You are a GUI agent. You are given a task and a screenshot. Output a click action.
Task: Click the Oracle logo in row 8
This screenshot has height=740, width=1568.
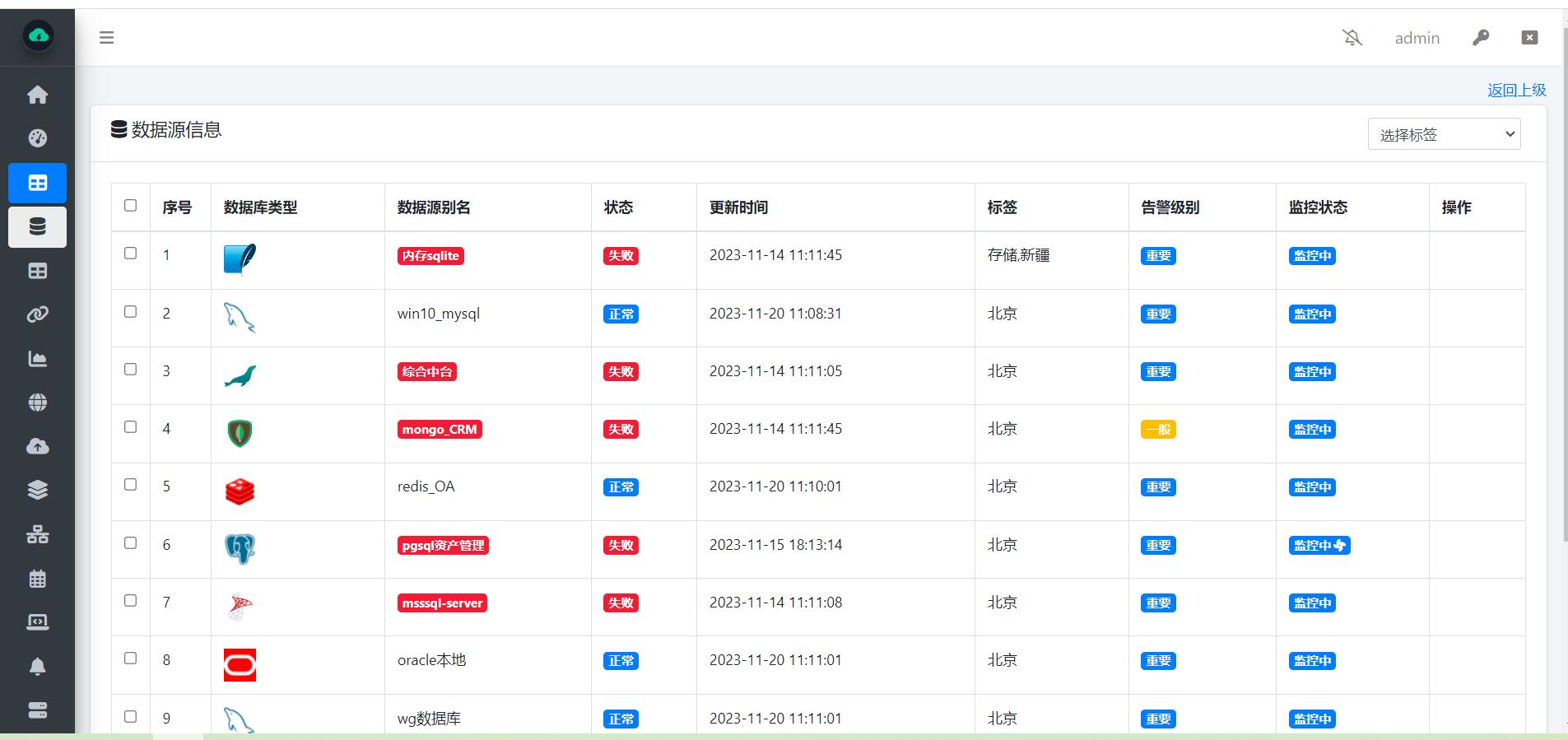pos(240,665)
